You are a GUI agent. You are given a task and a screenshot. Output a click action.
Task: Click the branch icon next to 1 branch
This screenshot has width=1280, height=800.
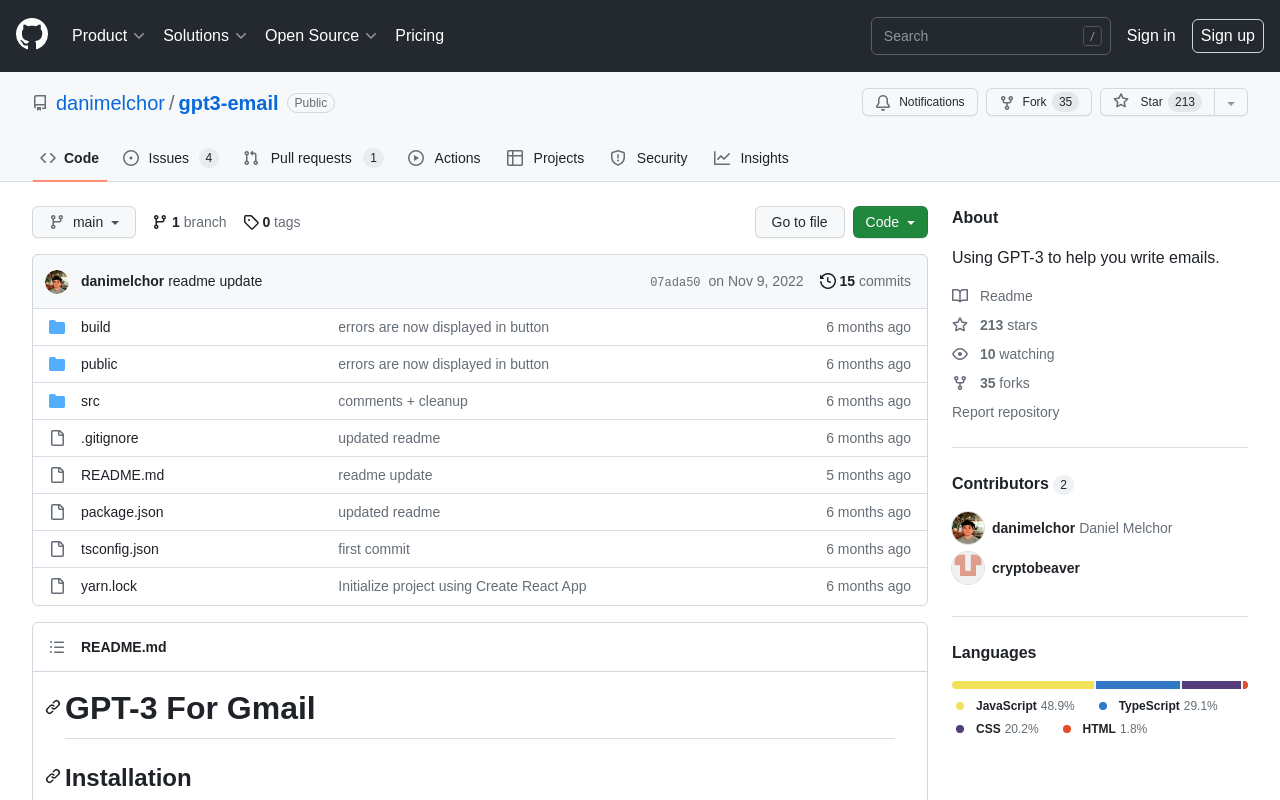coord(160,222)
